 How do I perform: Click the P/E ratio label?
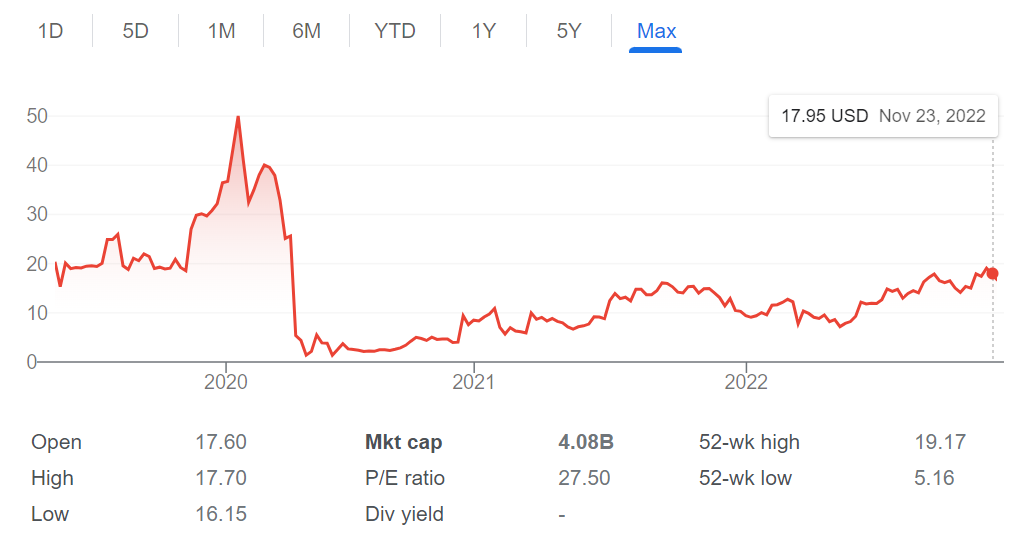[405, 478]
